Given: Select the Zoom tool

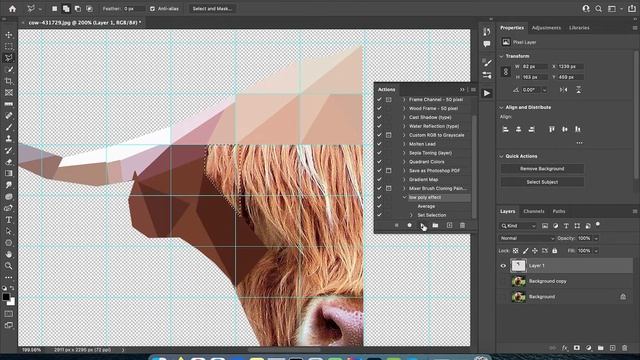Looking at the screenshot, I should point(9,266).
